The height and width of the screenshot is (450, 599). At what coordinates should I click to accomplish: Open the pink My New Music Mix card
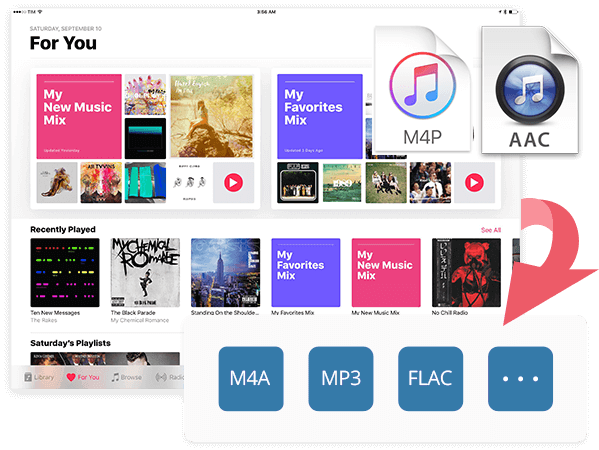[79, 117]
